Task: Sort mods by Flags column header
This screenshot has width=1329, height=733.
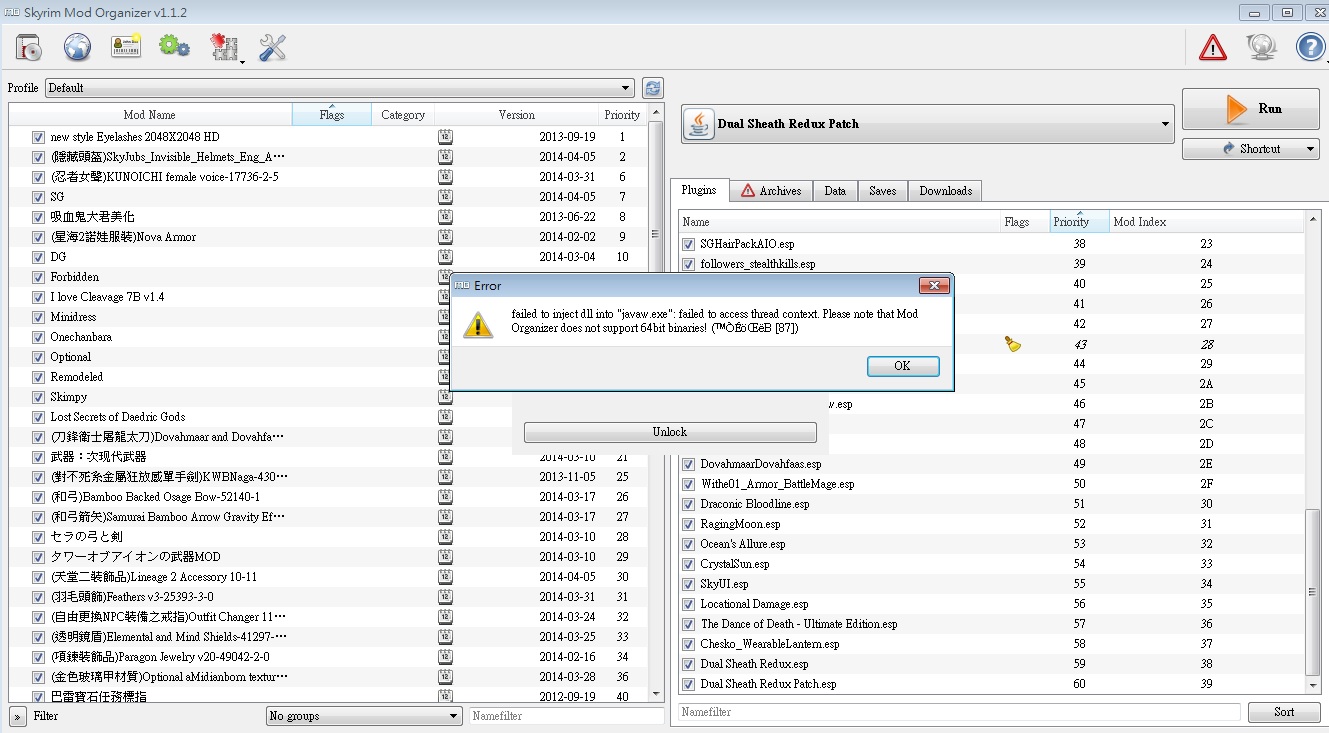Action: coord(332,115)
